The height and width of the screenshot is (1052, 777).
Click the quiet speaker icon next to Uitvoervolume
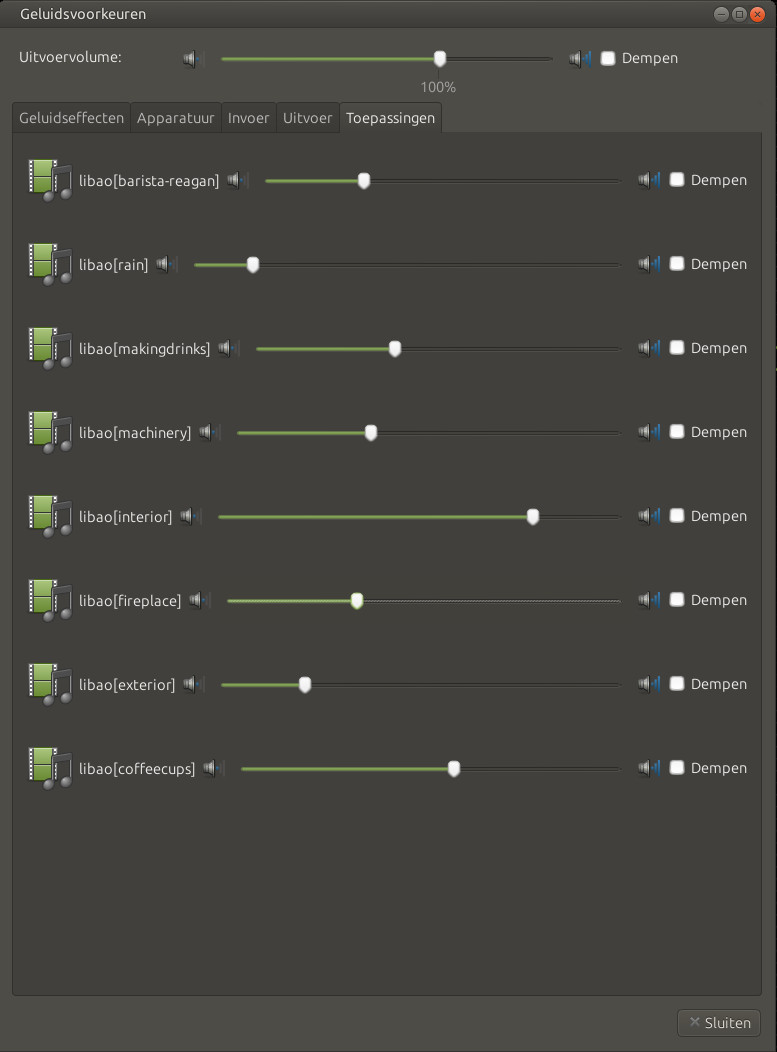point(193,59)
